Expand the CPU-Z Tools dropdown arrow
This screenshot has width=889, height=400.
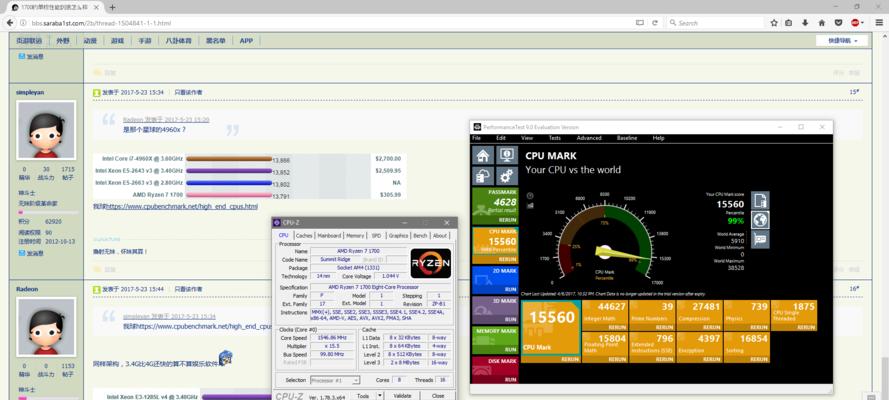point(380,395)
